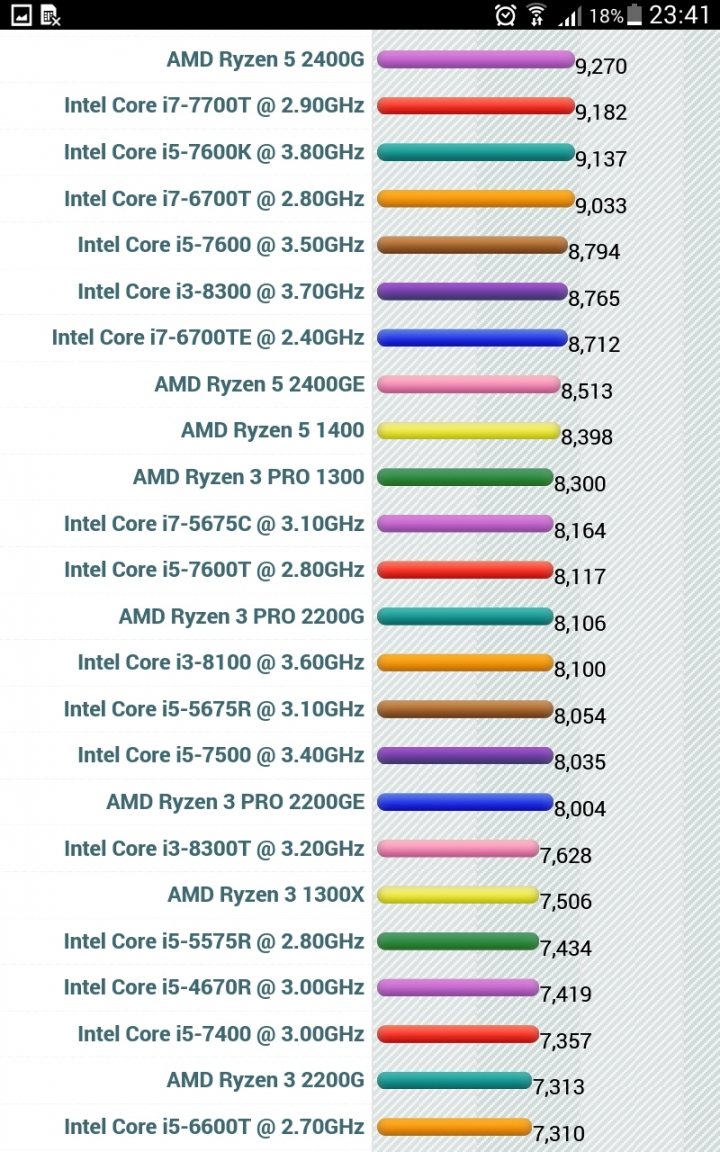
Task: Tap the cellular signal strength icon
Action: 569,15
